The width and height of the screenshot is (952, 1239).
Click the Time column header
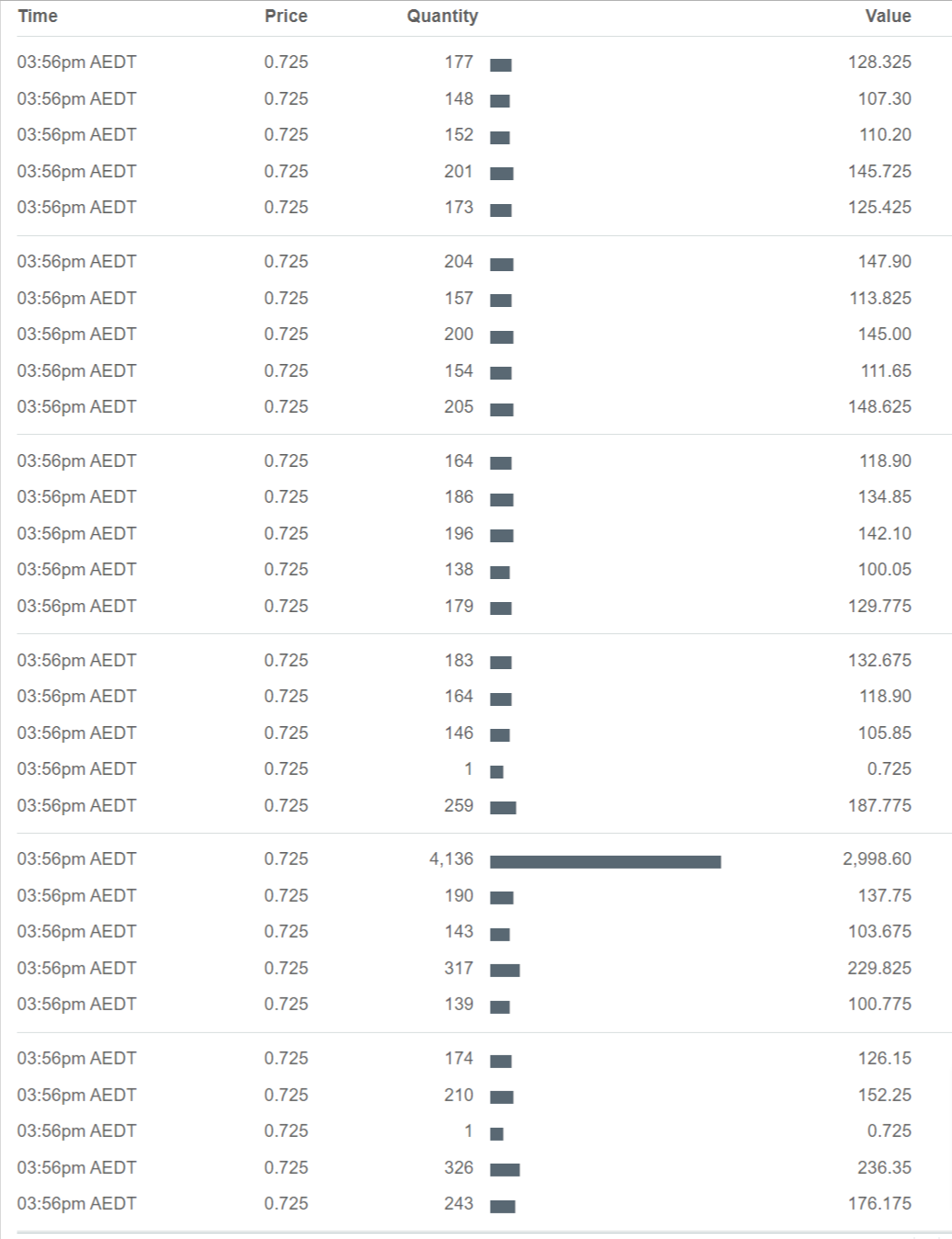point(38,17)
